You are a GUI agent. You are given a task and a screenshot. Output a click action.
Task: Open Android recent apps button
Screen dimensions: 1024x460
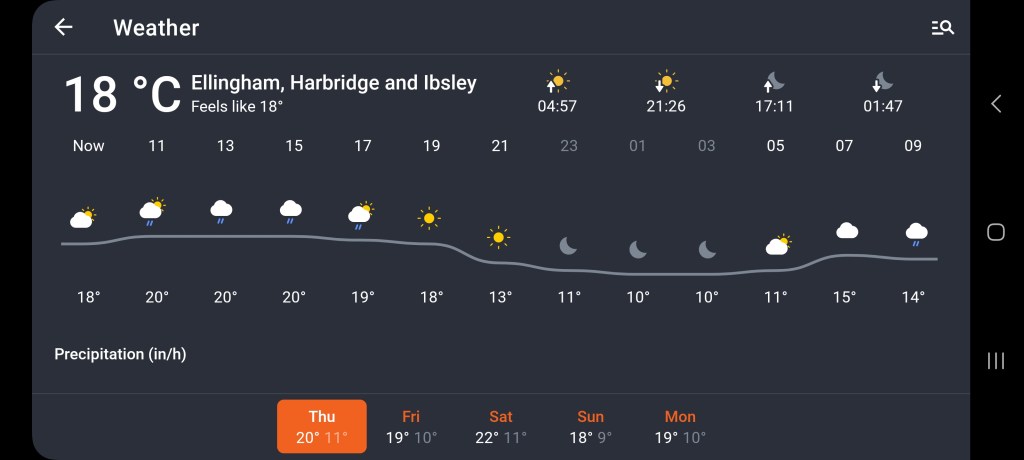click(x=996, y=361)
